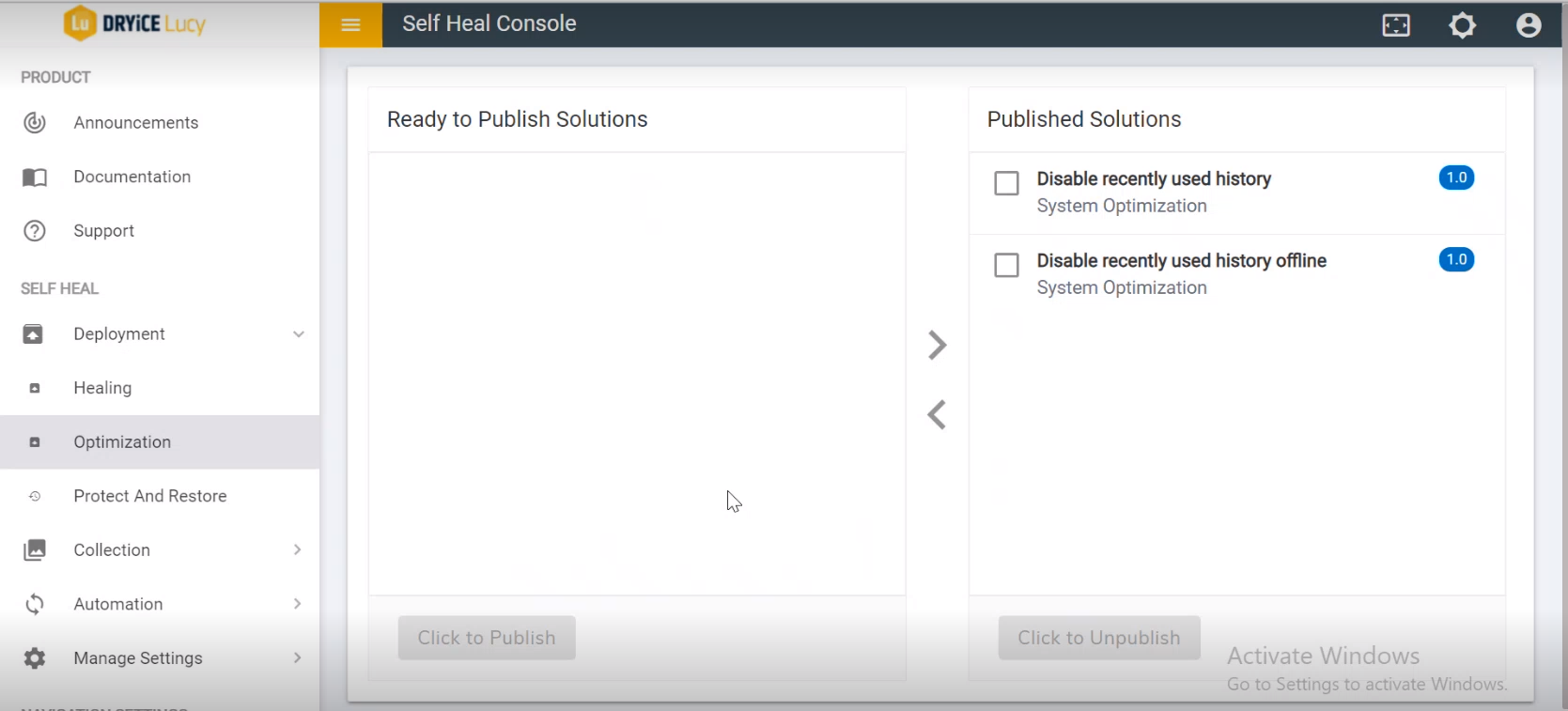Collapse the Deployment menu chevron
The image size is (1568, 711).
(298, 334)
